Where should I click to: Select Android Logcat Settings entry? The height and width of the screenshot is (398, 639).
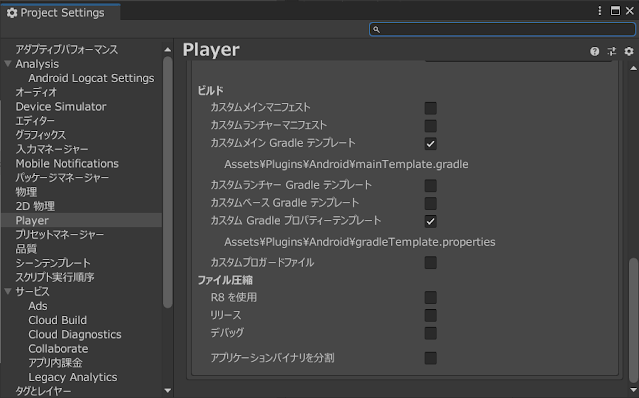[x=91, y=78]
